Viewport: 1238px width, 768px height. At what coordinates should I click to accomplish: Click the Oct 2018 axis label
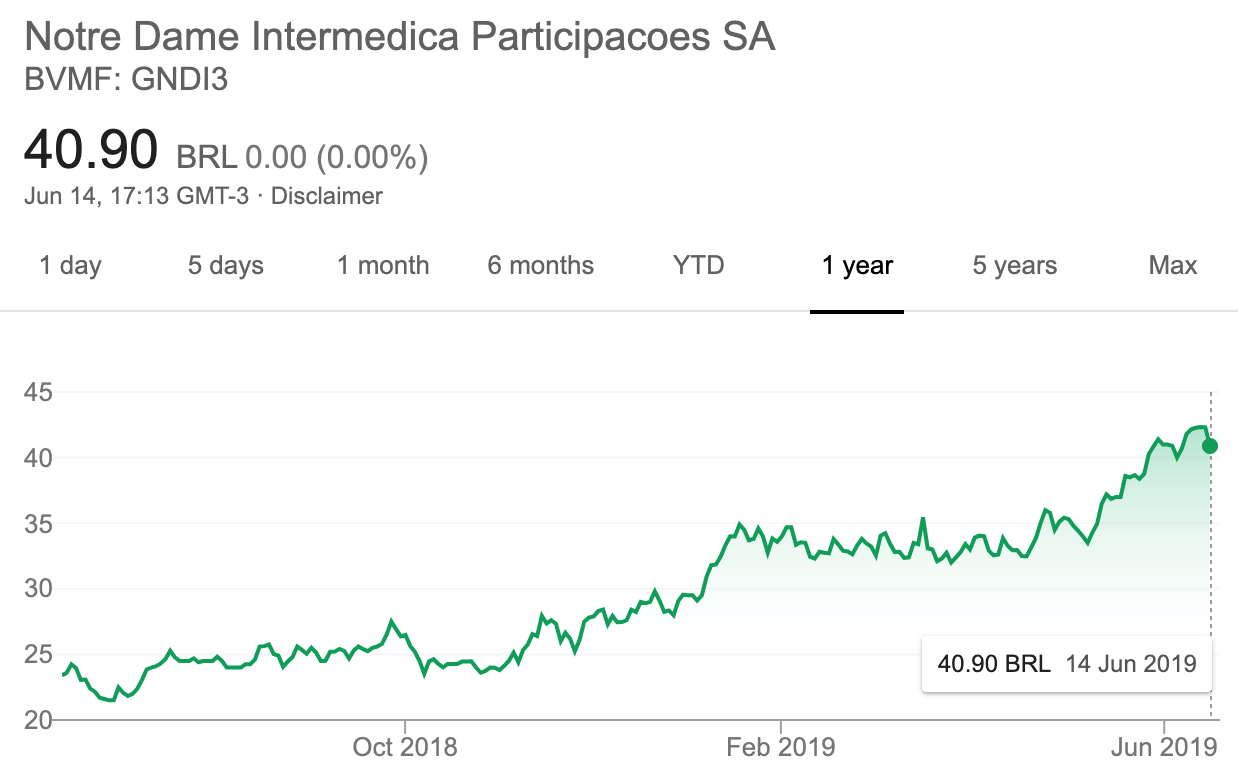(406, 746)
